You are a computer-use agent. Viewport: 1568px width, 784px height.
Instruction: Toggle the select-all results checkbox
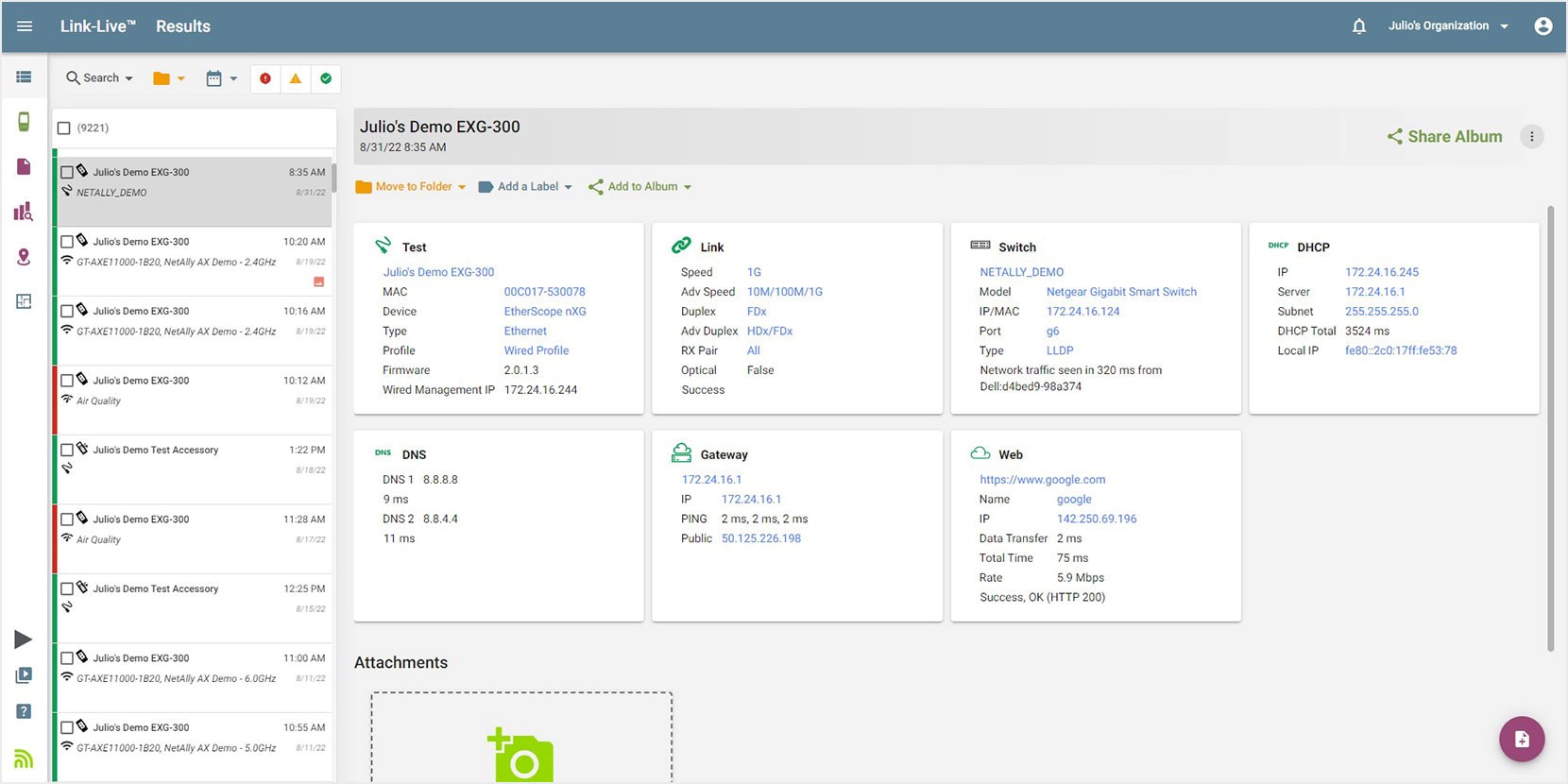pyautogui.click(x=64, y=128)
